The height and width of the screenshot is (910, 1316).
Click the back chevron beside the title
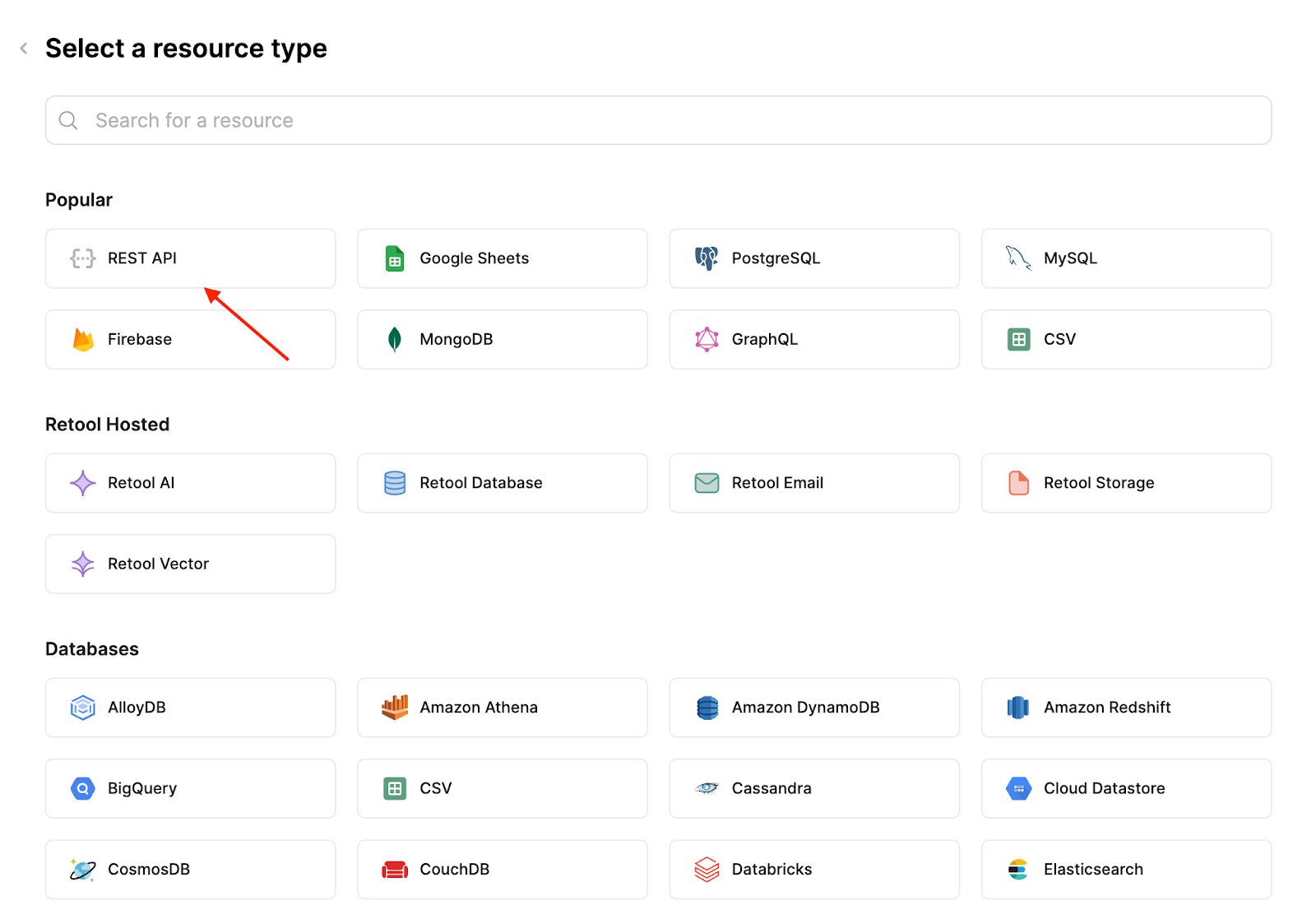tap(23, 48)
